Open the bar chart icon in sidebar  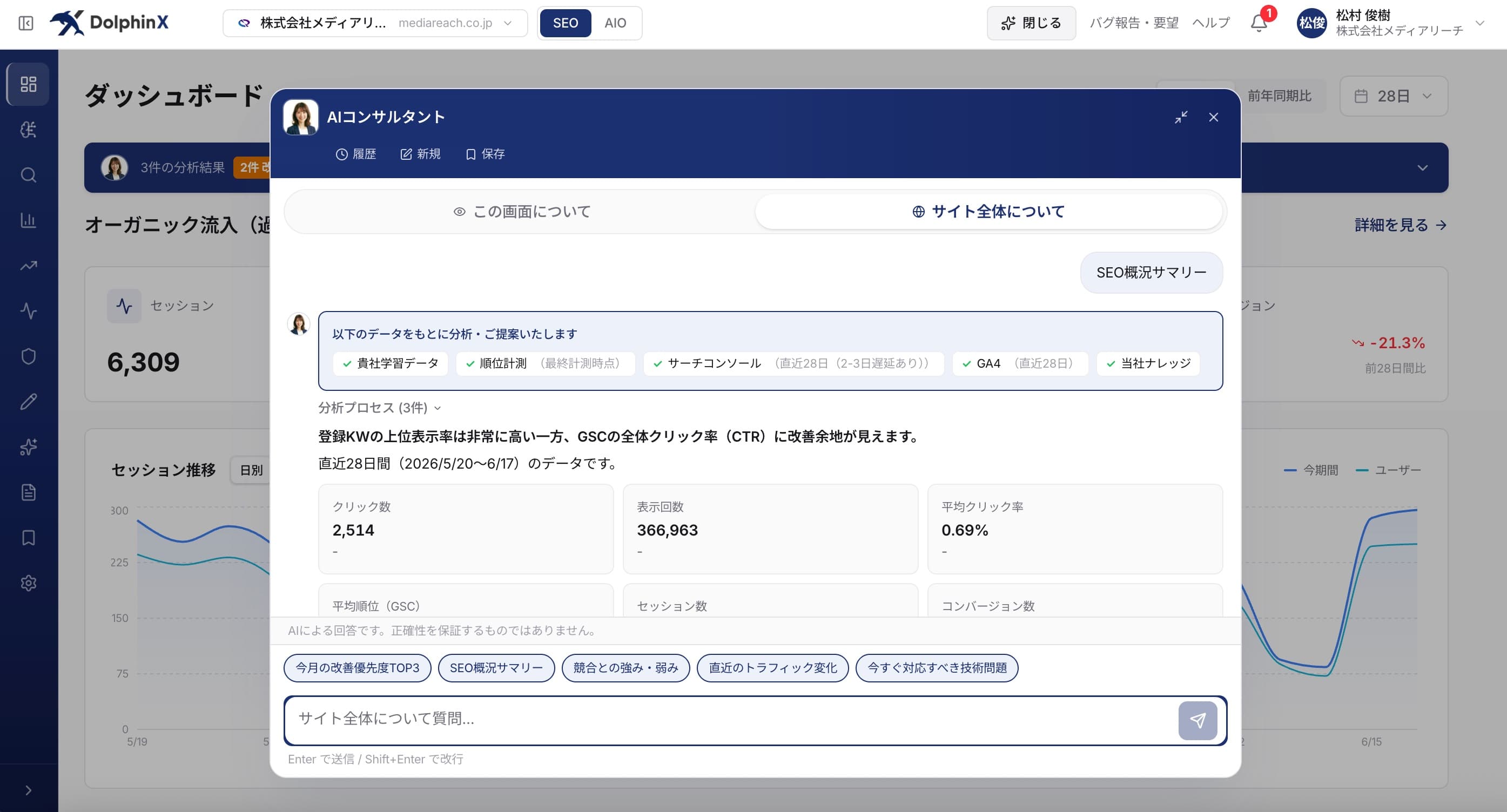28,220
